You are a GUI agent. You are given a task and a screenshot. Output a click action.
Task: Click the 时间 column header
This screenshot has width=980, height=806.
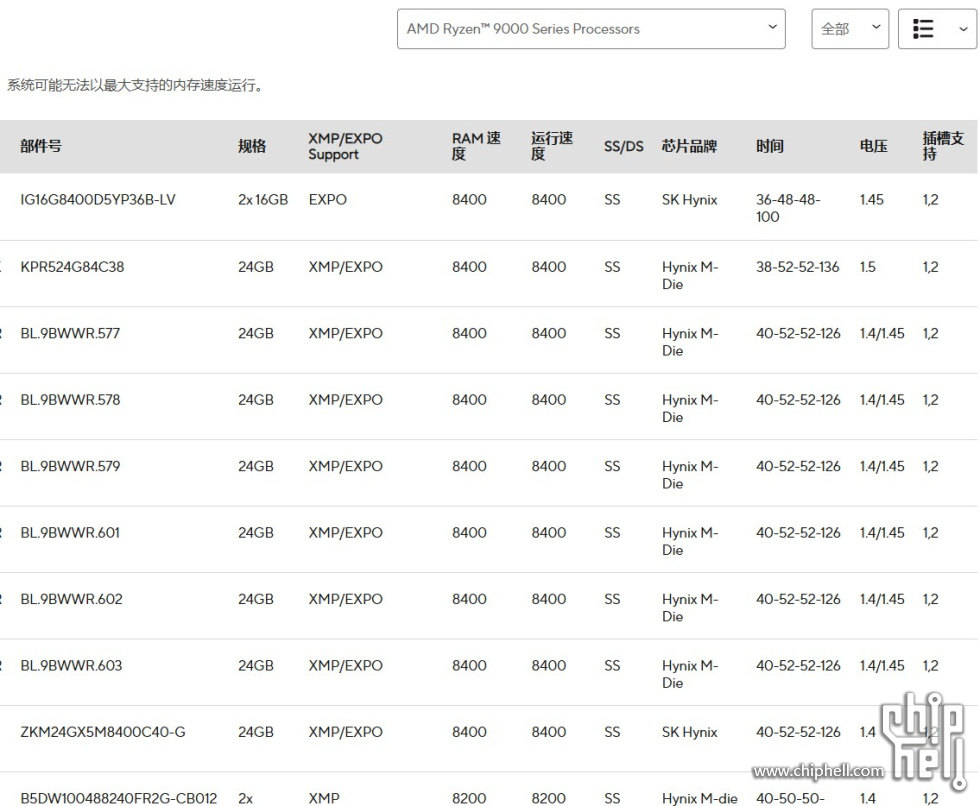click(770, 146)
